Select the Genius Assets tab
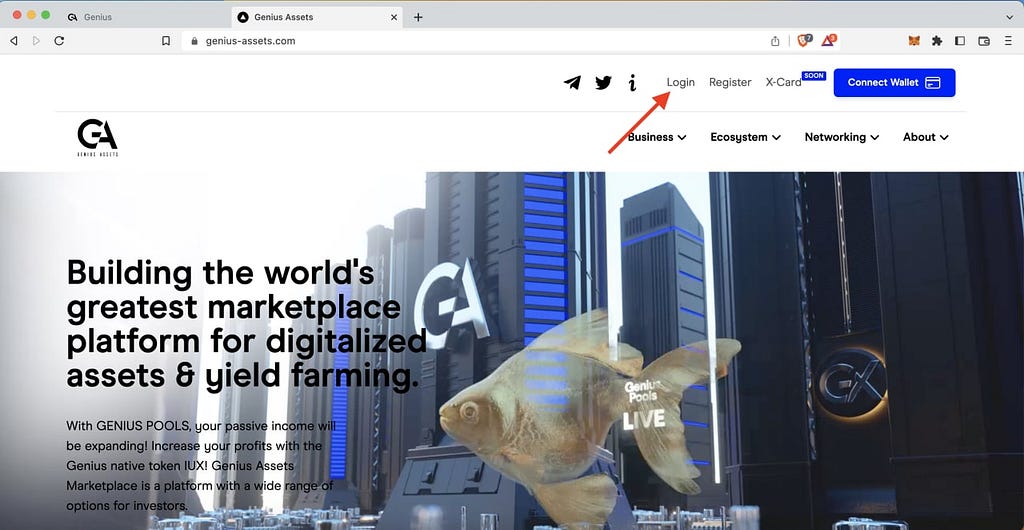The height and width of the screenshot is (530, 1024). (316, 17)
